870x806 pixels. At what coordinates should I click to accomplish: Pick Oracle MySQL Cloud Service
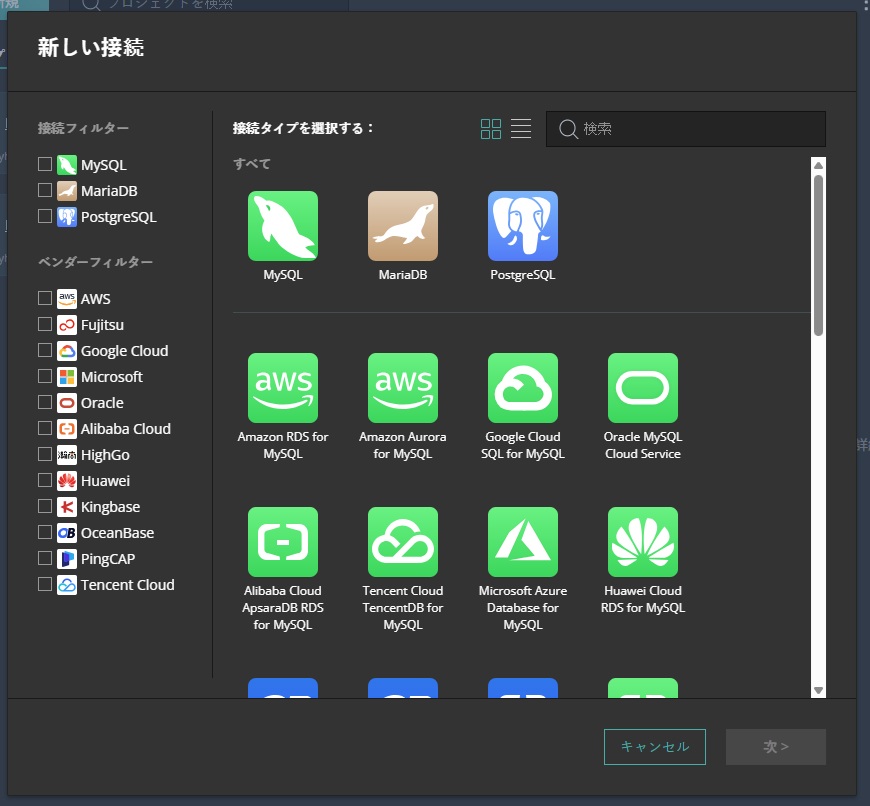(642, 388)
